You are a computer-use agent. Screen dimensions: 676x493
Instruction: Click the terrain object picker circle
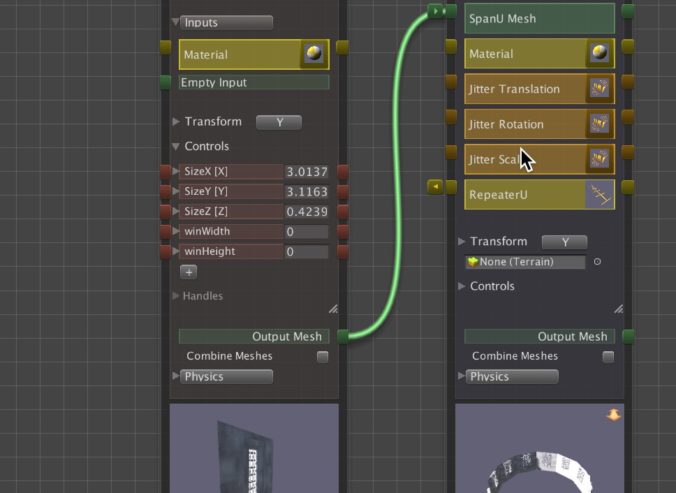point(598,263)
